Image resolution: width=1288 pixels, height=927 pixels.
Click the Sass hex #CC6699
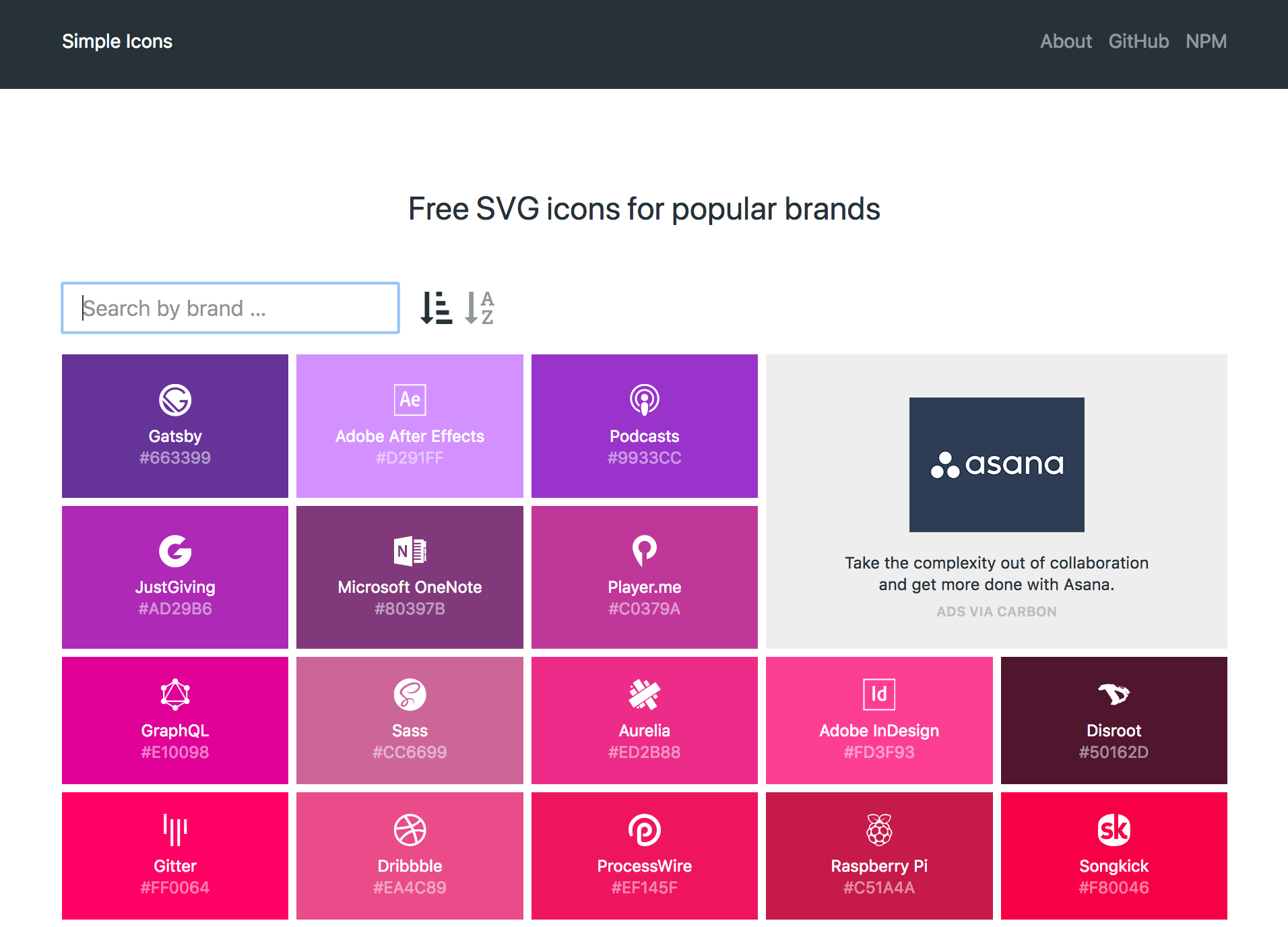[410, 753]
